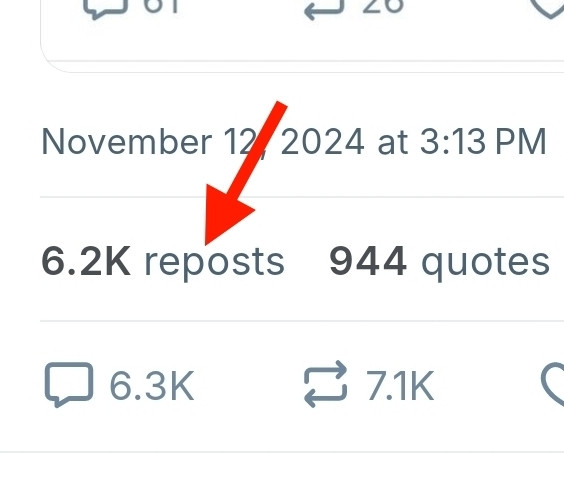Click the embedded post's 26 repost count

[383, 6]
